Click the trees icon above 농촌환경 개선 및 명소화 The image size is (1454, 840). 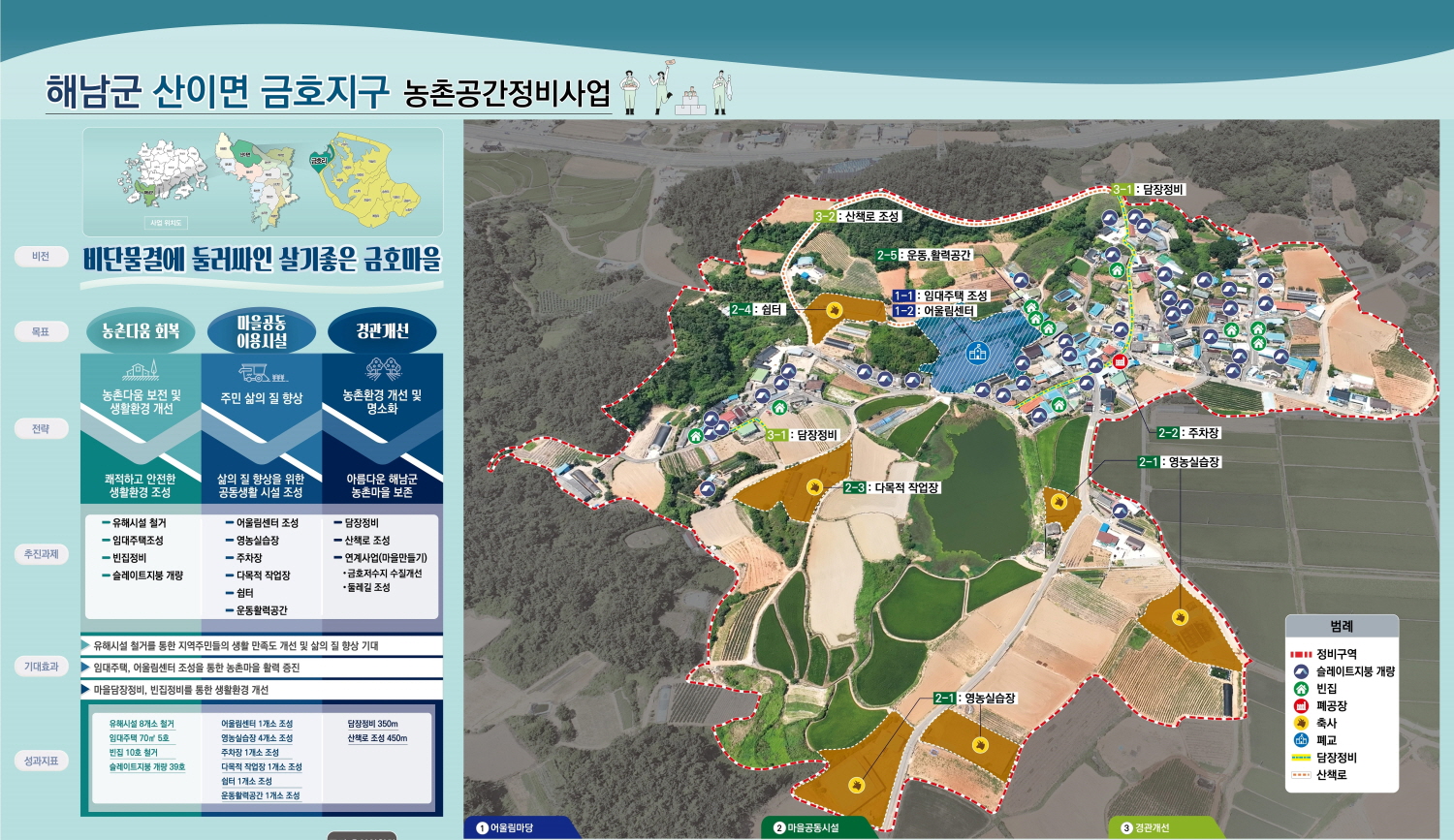tap(383, 368)
